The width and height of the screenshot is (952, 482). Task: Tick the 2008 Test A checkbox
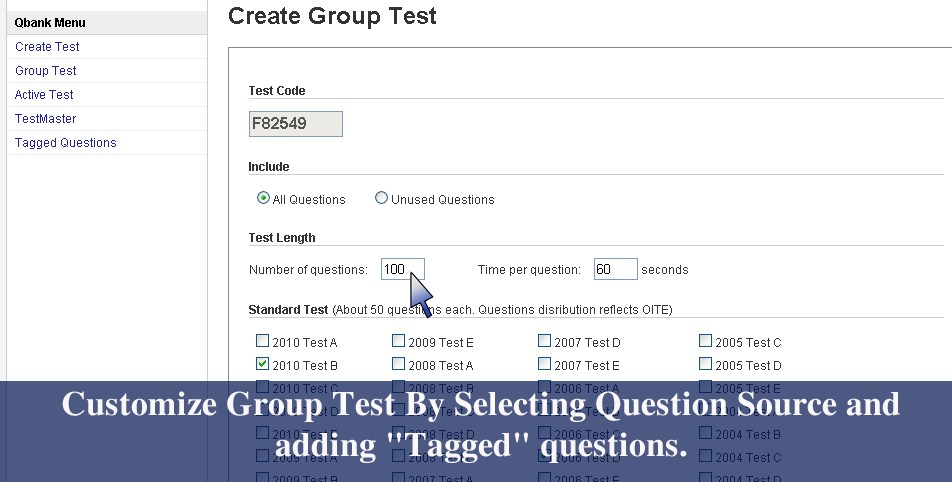pos(399,364)
